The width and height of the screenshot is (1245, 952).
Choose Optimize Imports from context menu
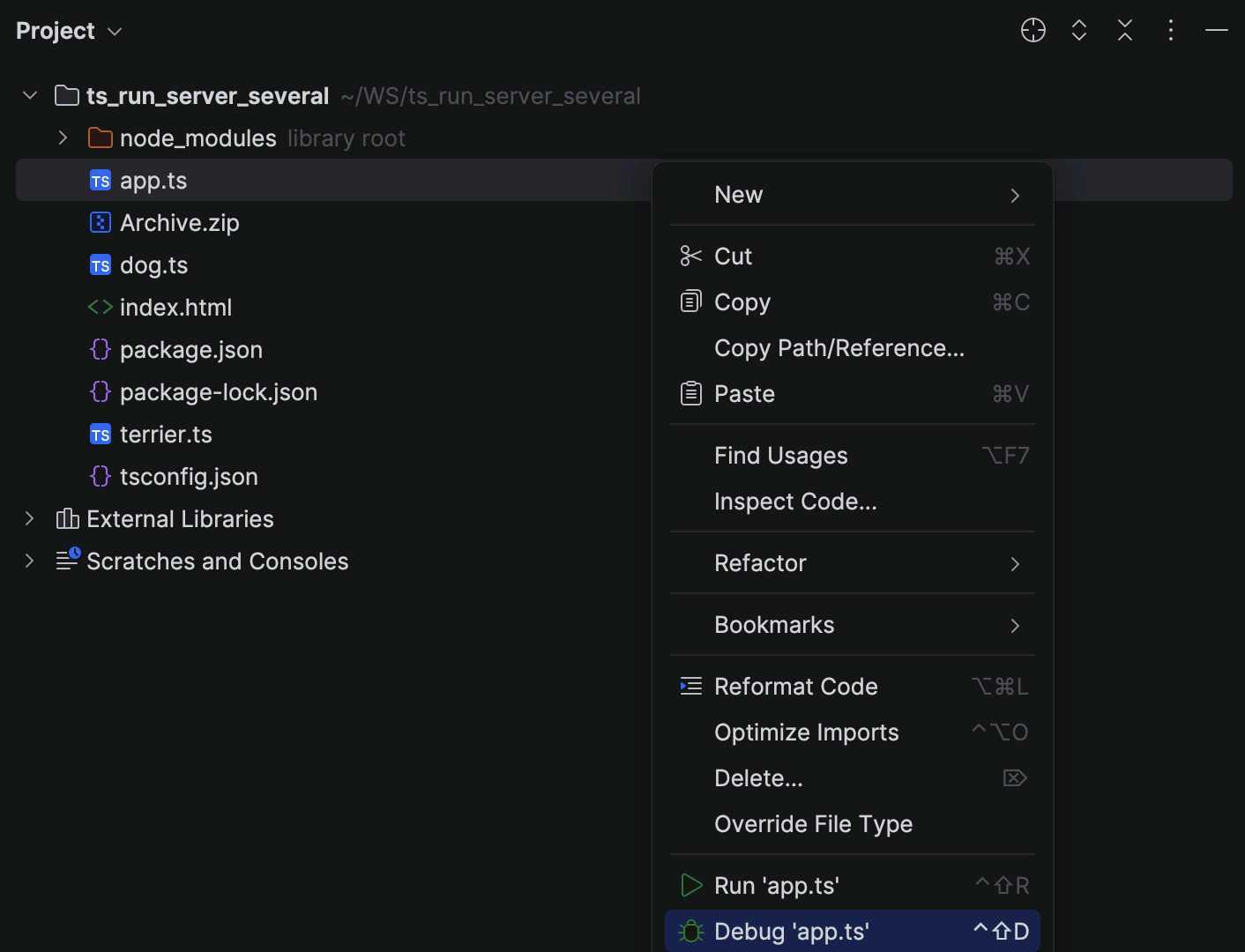tap(806, 732)
